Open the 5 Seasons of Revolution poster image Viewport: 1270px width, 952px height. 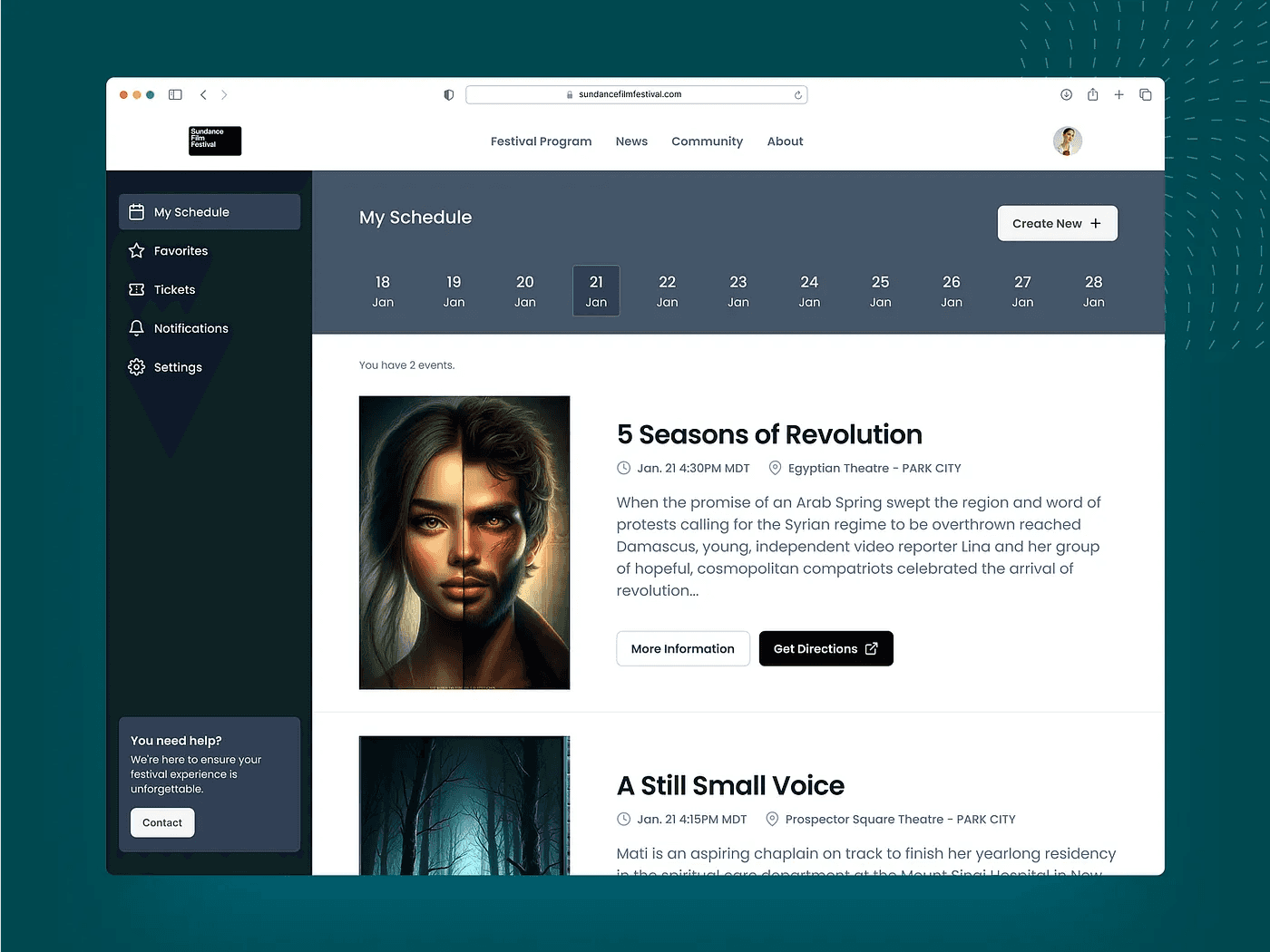click(464, 542)
